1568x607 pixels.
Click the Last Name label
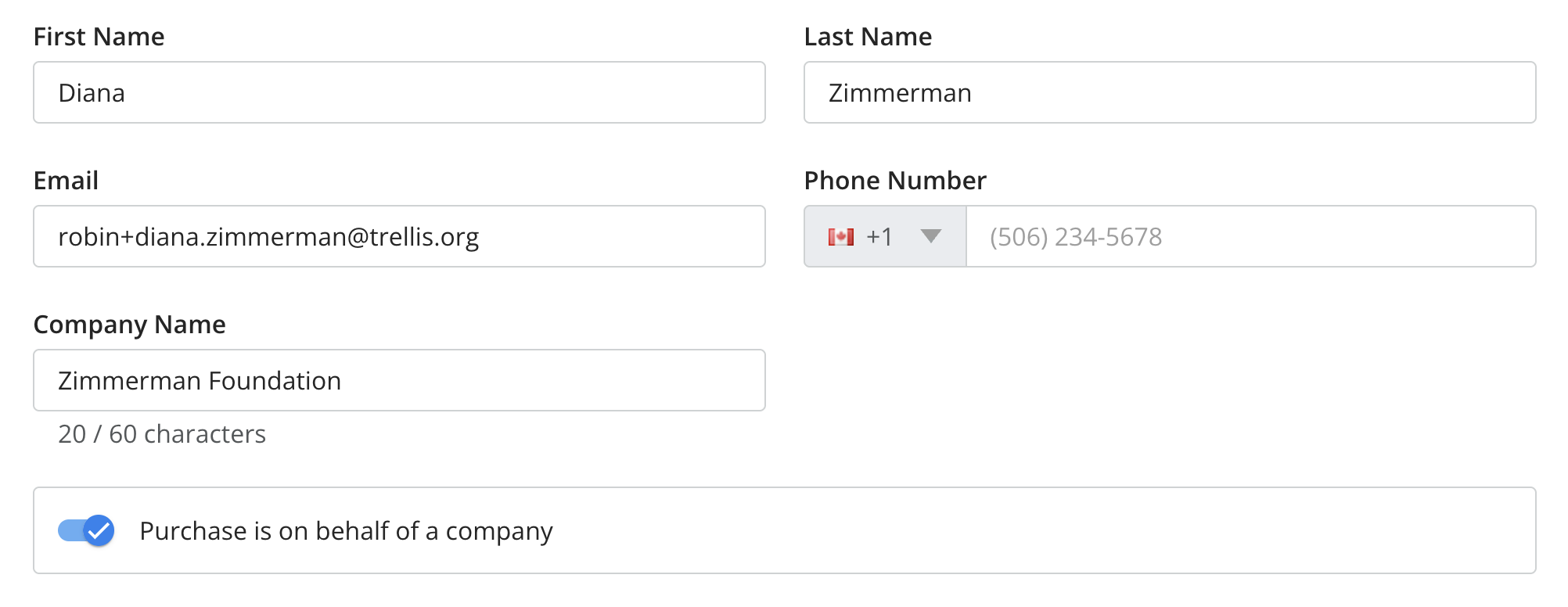[x=868, y=37]
